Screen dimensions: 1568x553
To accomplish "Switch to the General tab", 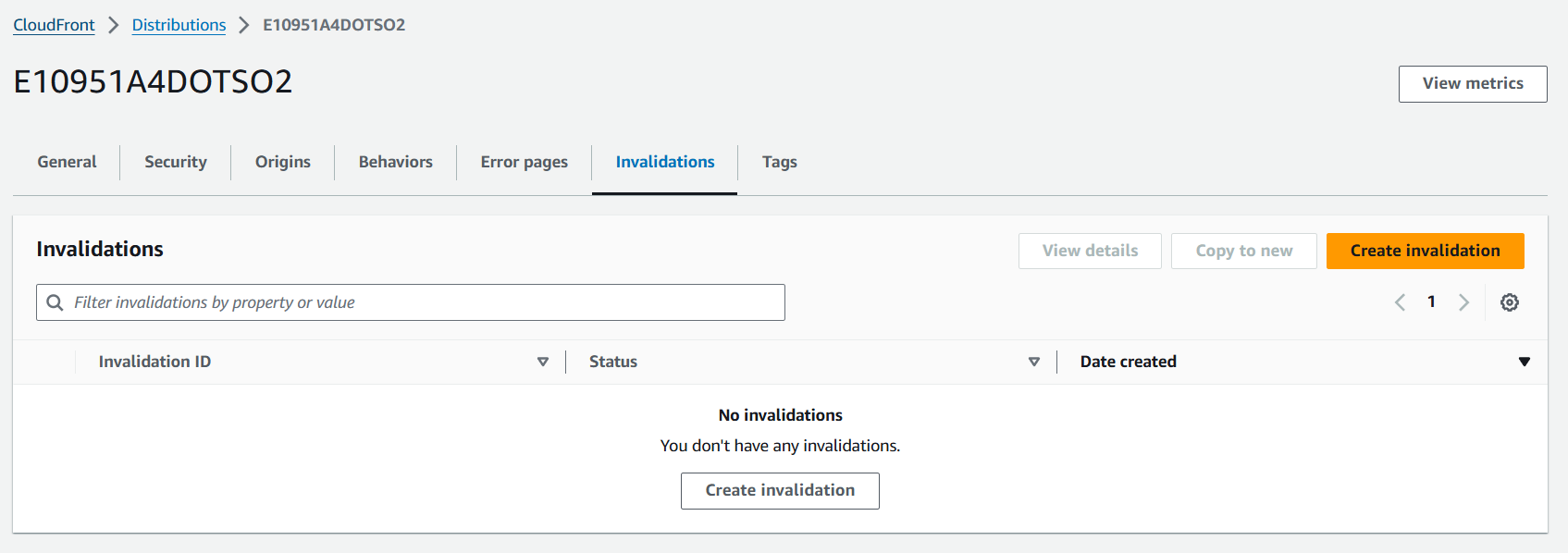I will tap(67, 162).
